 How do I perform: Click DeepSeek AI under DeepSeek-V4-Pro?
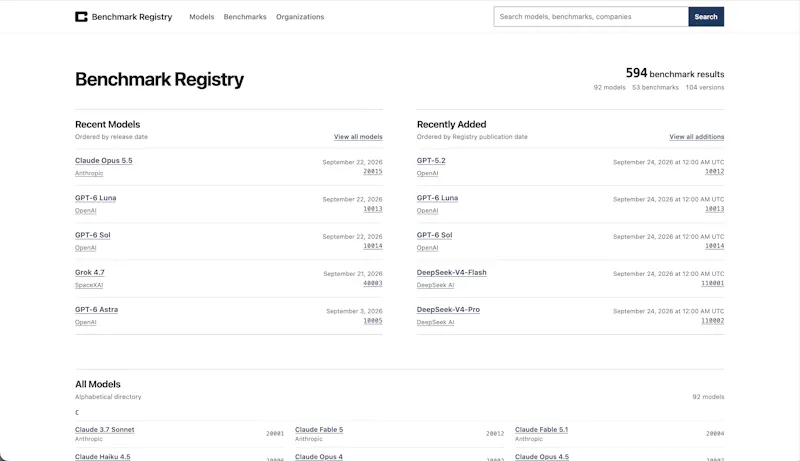[x=435, y=322]
